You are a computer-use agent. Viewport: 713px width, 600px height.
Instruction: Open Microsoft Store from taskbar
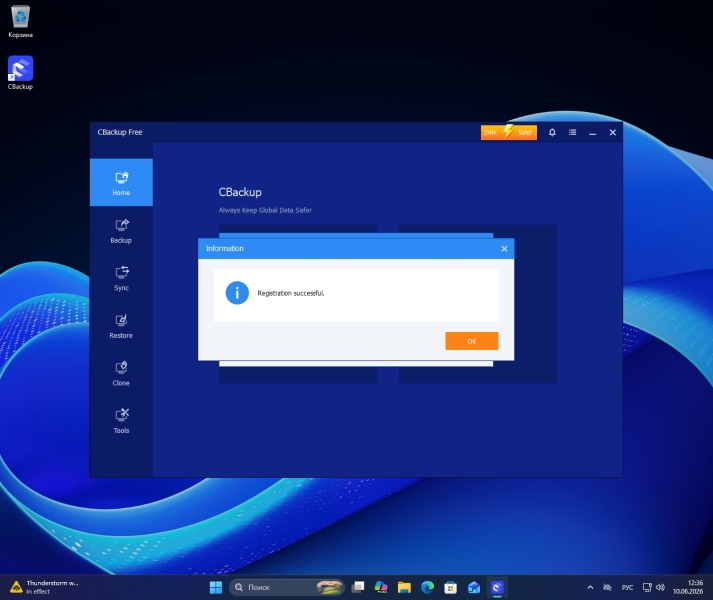coord(451,587)
